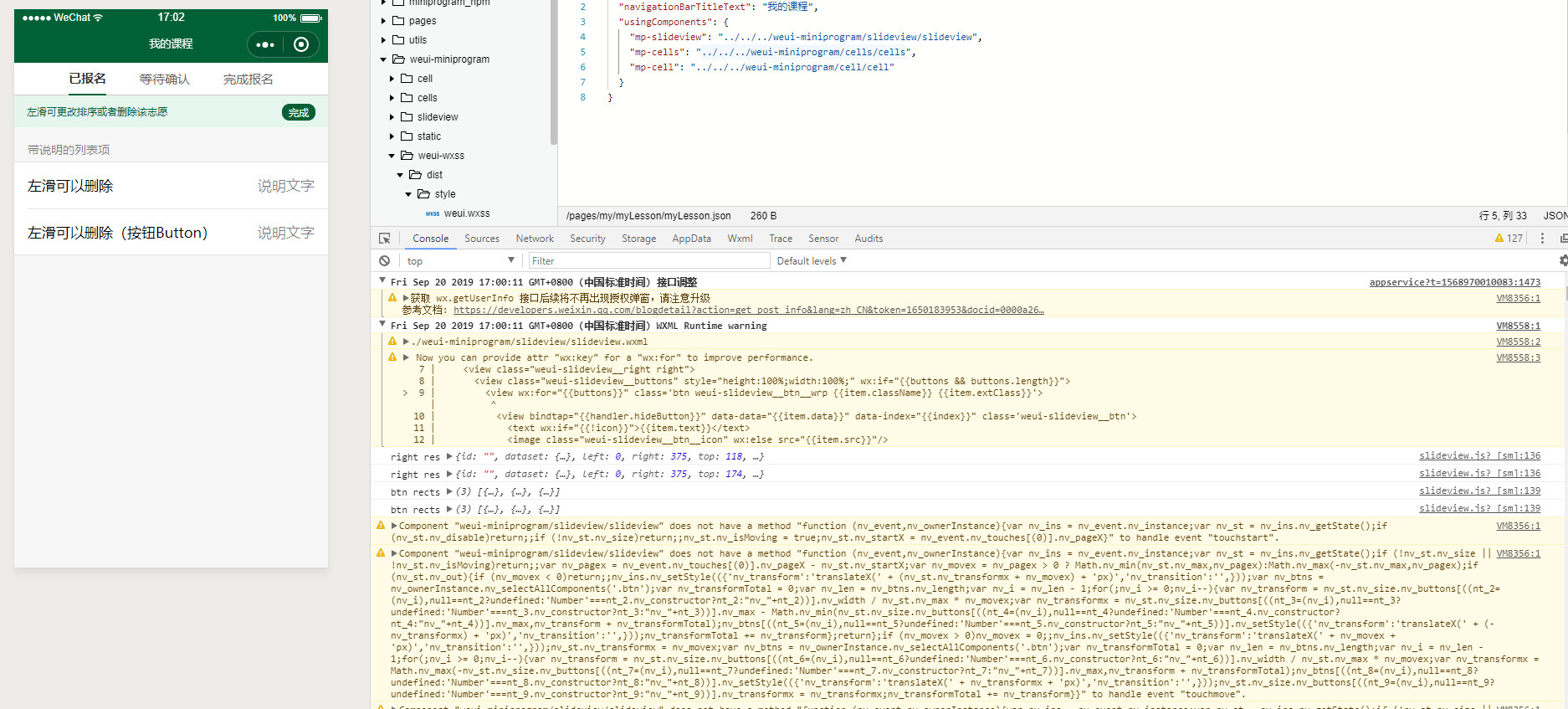Expand the slideview.wxml warning entry

[406, 342]
